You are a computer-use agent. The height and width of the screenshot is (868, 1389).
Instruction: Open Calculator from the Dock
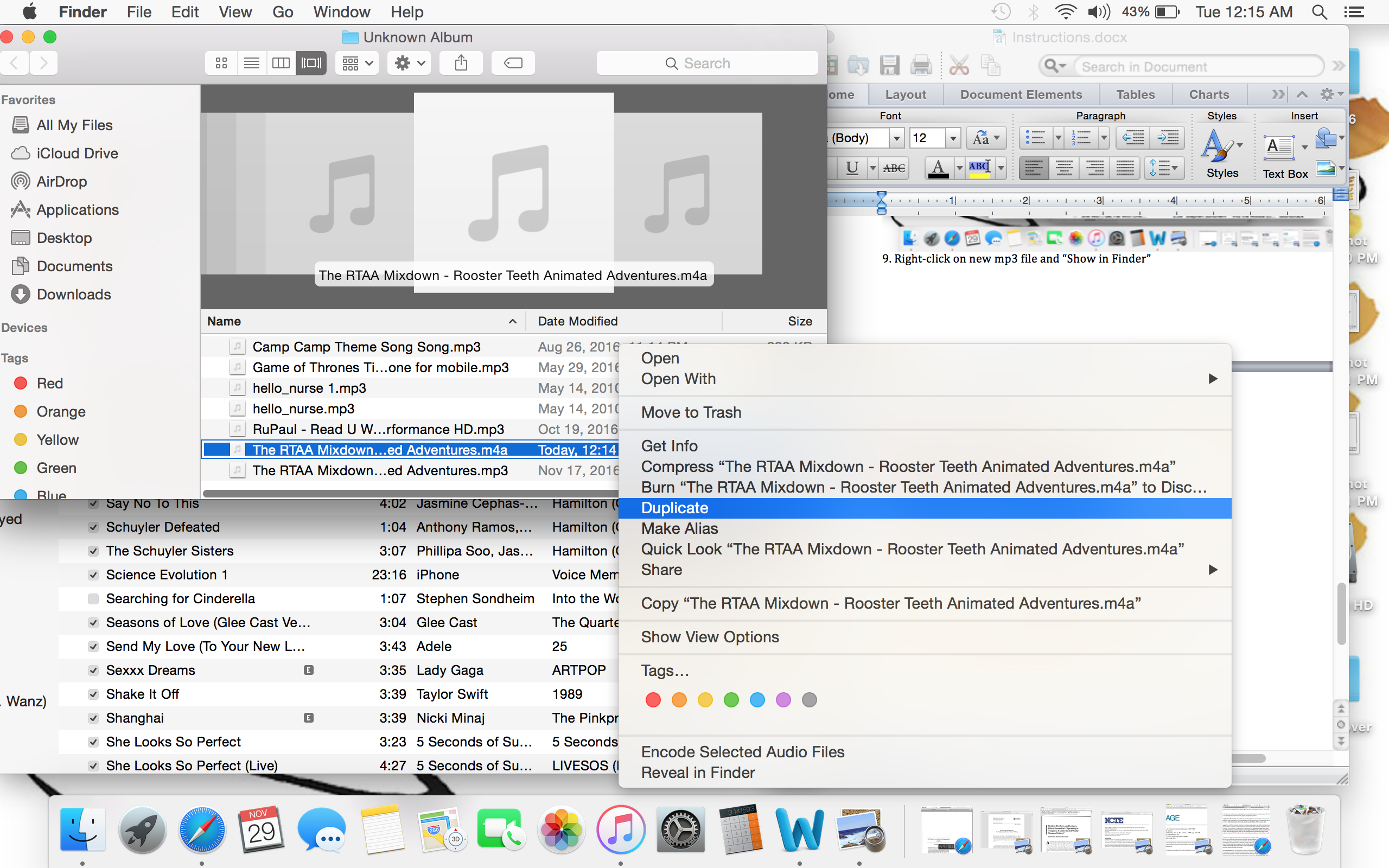point(741,829)
